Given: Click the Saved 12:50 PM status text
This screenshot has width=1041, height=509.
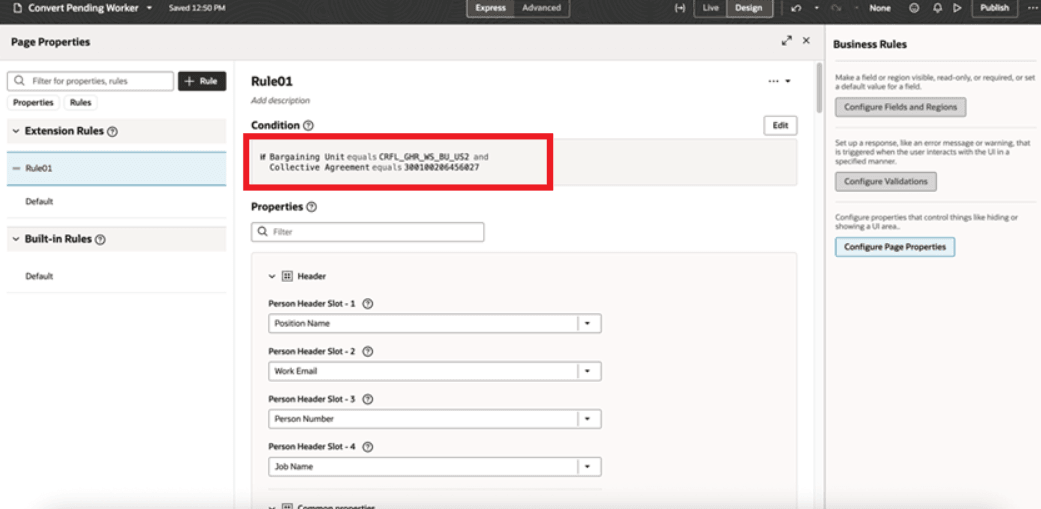Looking at the screenshot, I should click(x=197, y=8).
